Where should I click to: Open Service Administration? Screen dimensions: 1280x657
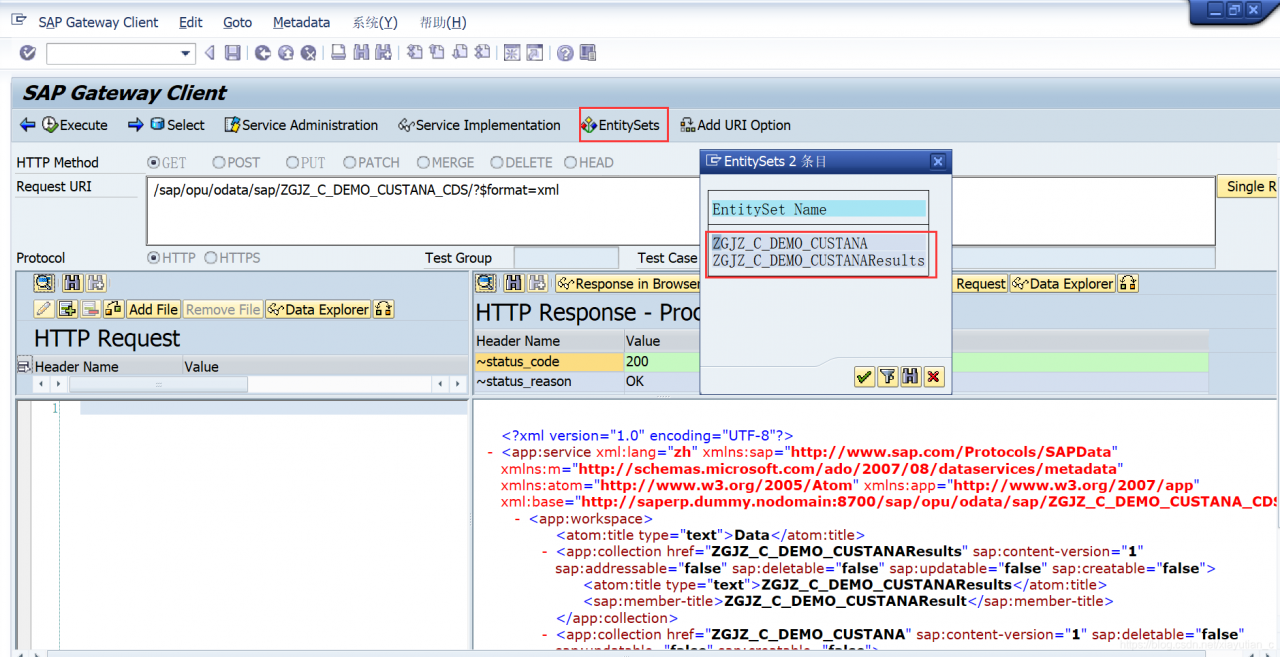[301, 125]
